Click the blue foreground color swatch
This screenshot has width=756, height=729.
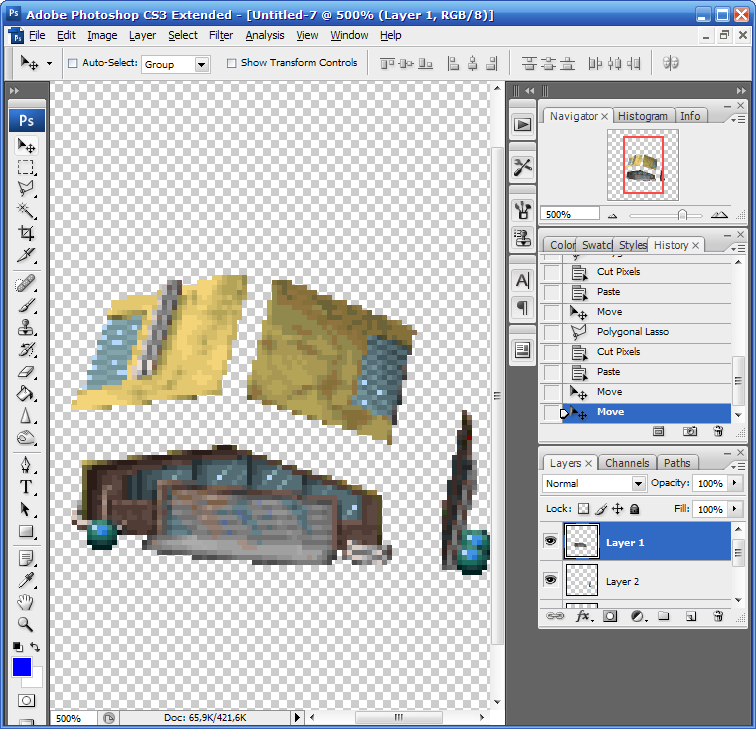[22, 667]
